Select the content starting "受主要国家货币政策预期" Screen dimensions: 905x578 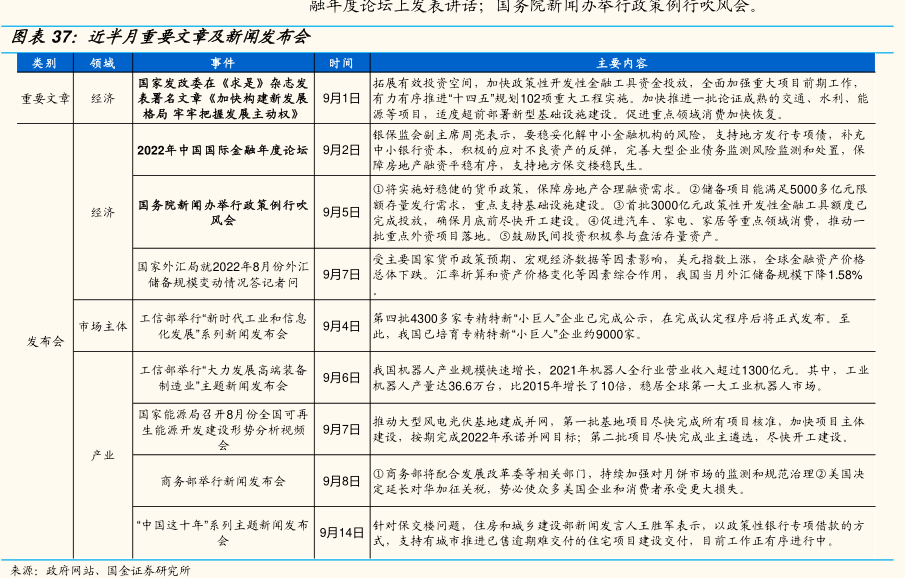click(x=619, y=275)
